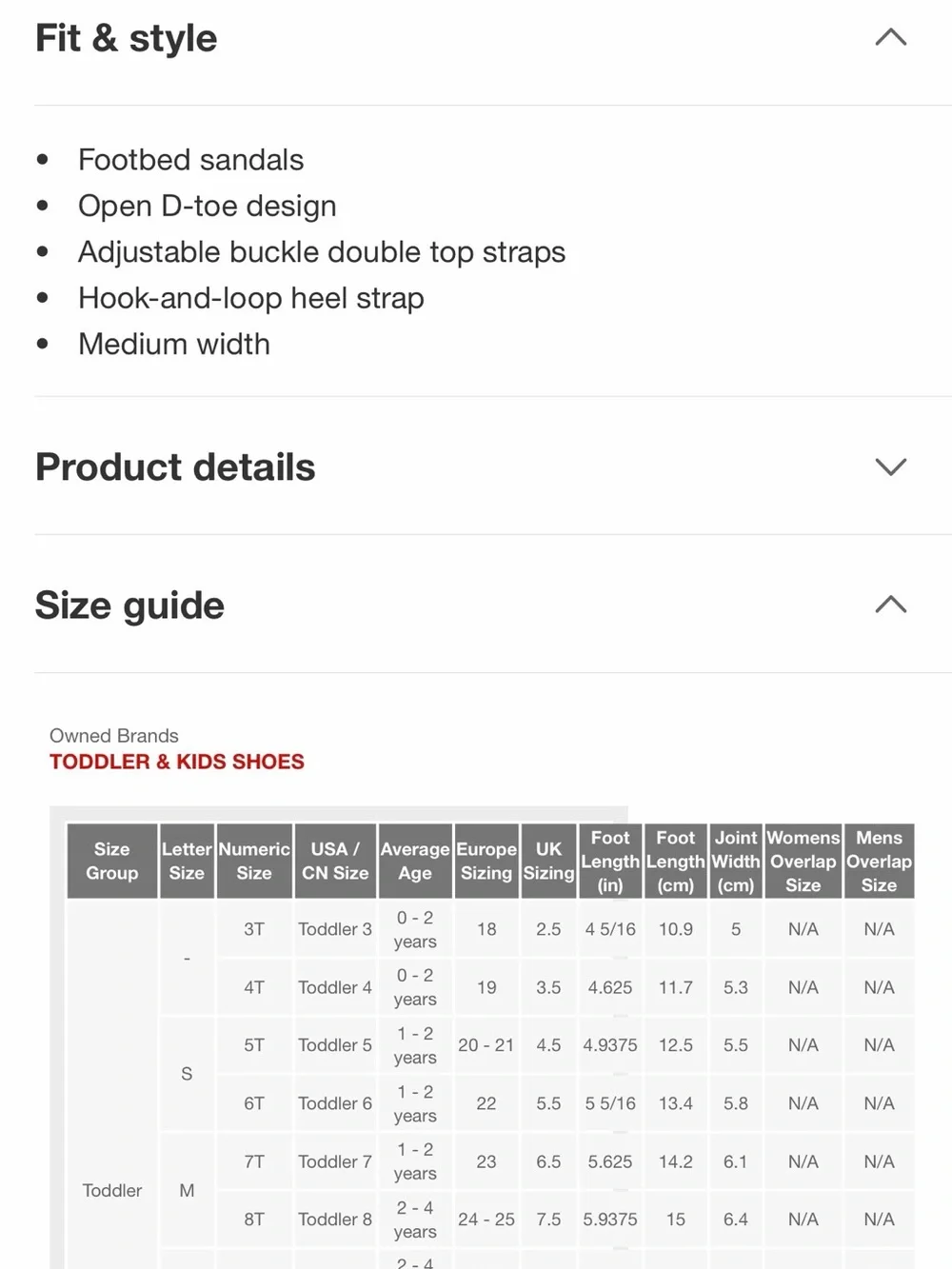This screenshot has height=1269, width=952.
Task: Collapse the Fit & style section chevron
Action: click(x=890, y=38)
